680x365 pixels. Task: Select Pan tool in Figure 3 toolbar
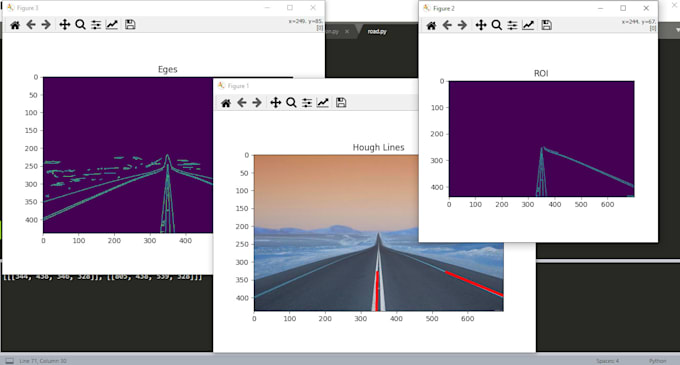[x=65, y=25]
